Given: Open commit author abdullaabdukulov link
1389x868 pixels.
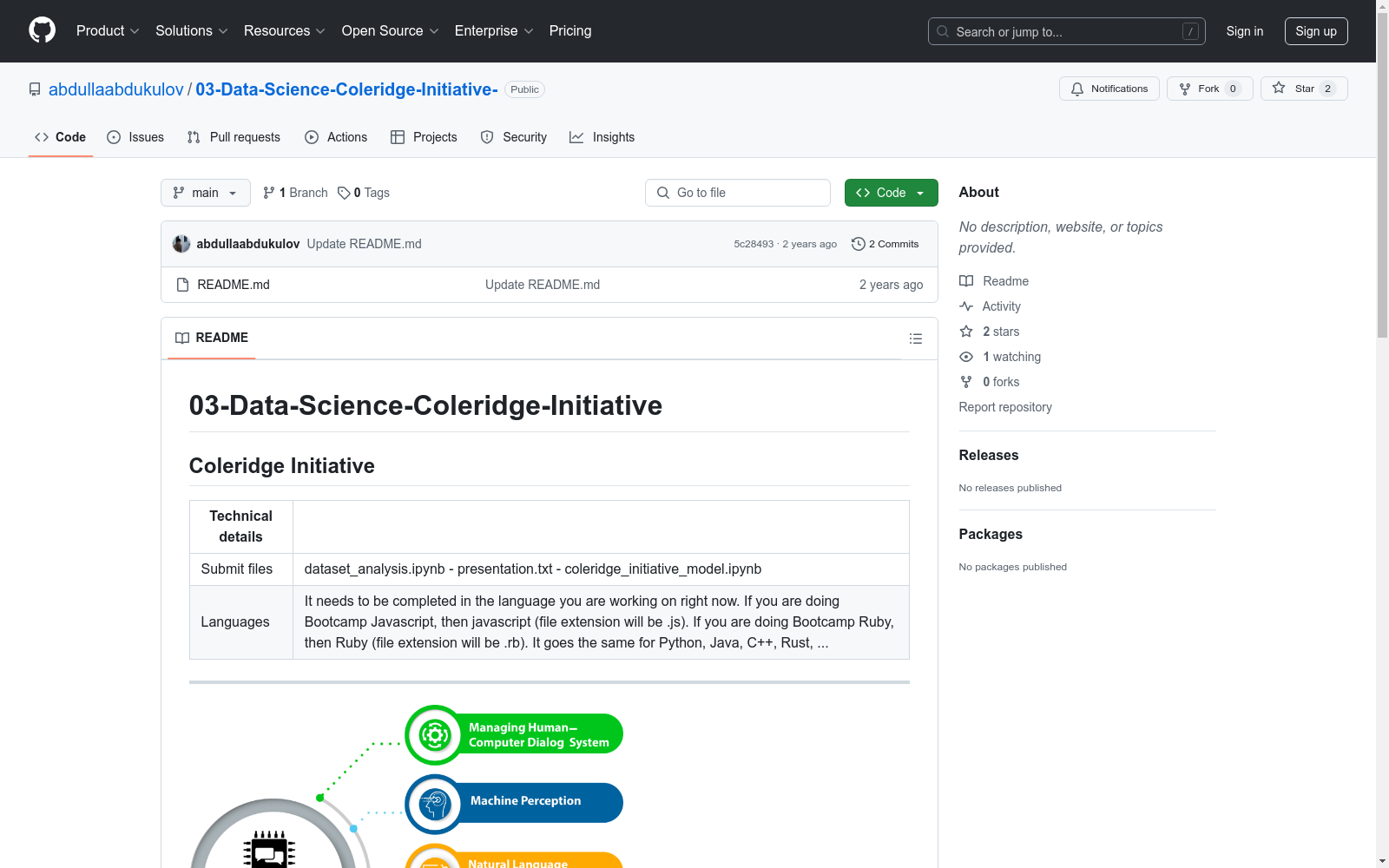Looking at the screenshot, I should [248, 244].
